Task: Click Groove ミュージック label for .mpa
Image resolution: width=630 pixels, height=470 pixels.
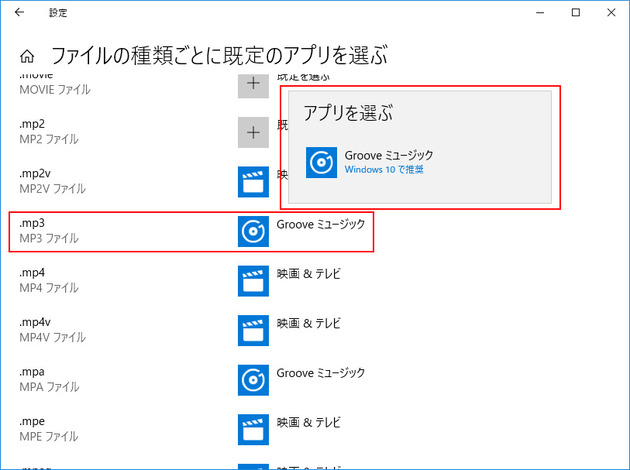Action: [x=321, y=373]
